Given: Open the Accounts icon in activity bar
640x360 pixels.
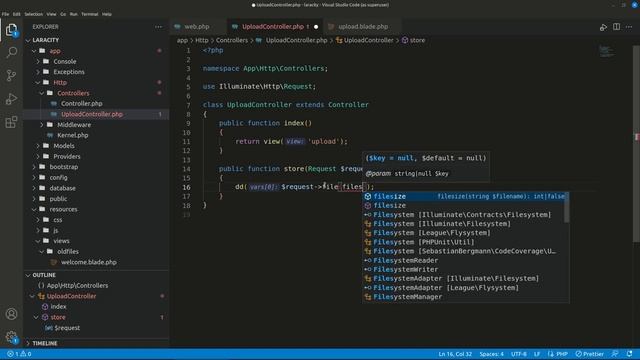Looking at the screenshot, I should (x=11, y=314).
